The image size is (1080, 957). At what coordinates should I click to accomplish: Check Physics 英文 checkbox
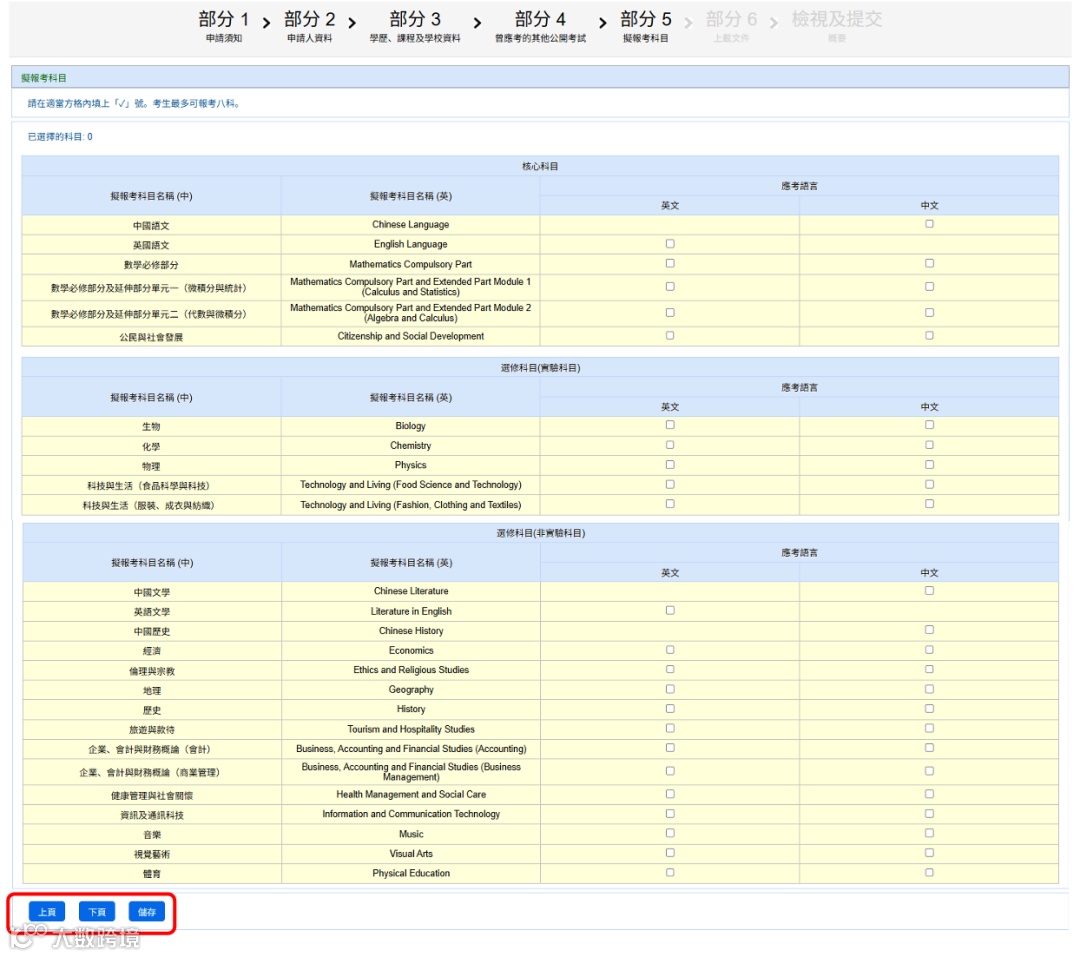coord(670,465)
